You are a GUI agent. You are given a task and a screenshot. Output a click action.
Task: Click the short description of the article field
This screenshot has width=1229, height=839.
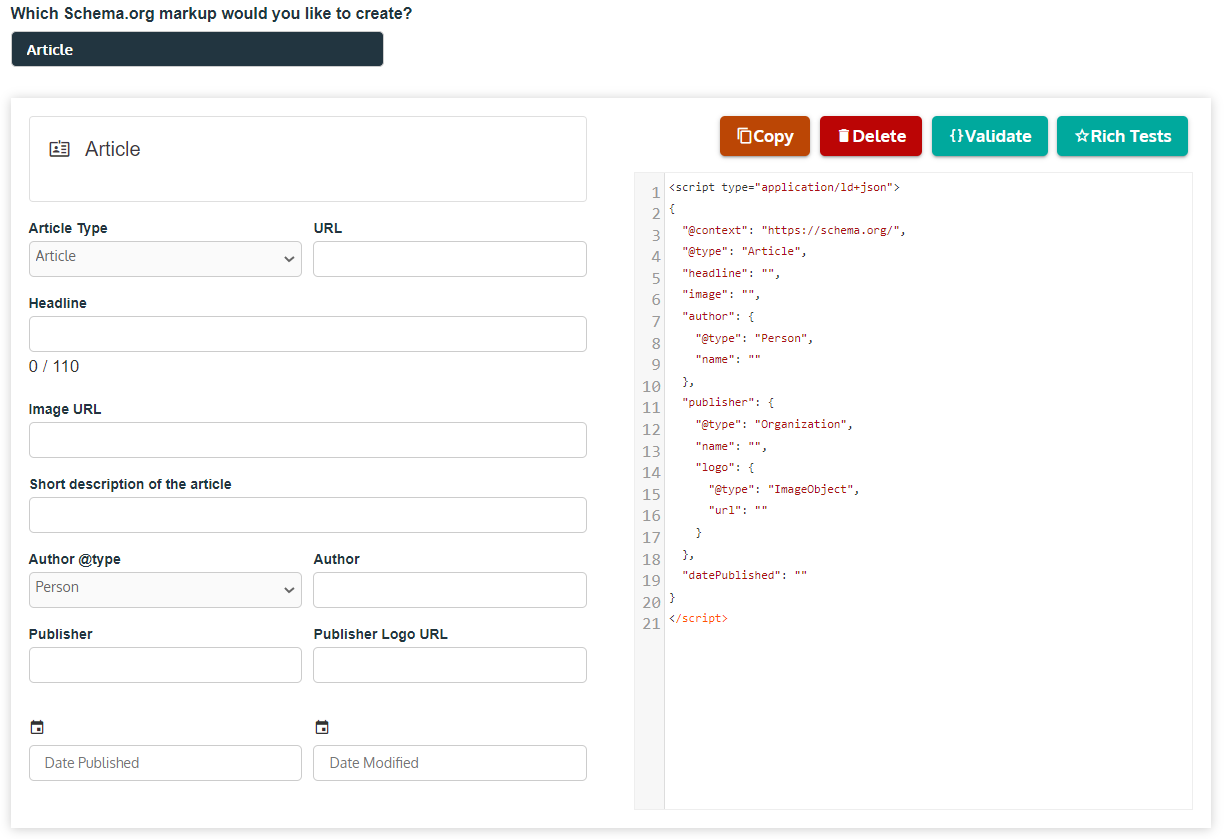(307, 514)
